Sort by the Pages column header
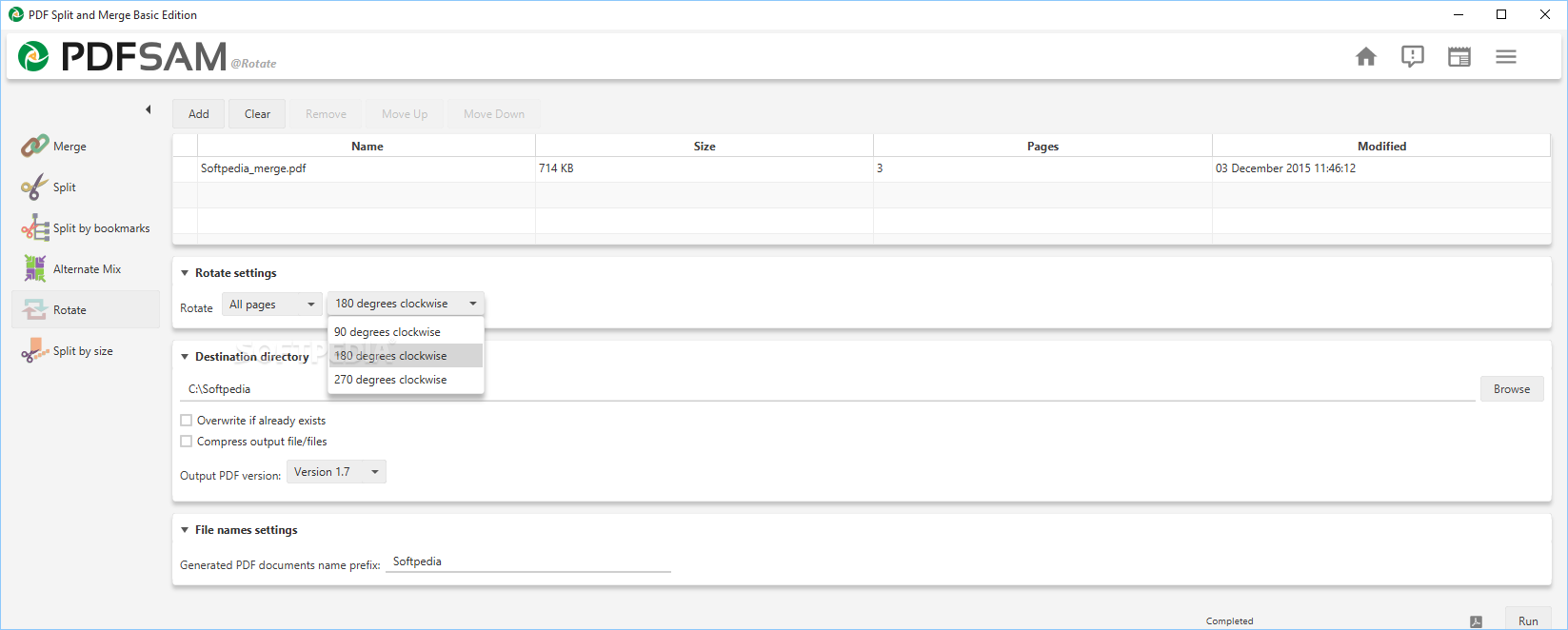Screen dimensions: 1568x630 pos(1042,146)
